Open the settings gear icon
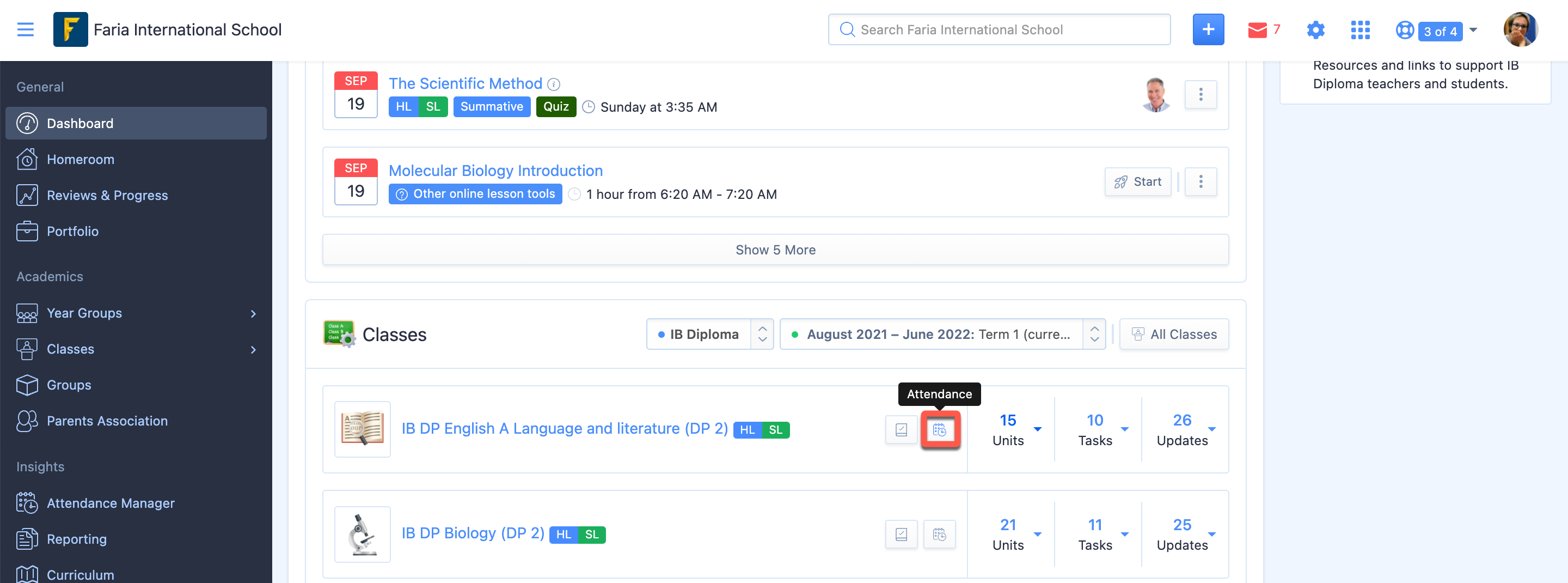 (x=1315, y=30)
